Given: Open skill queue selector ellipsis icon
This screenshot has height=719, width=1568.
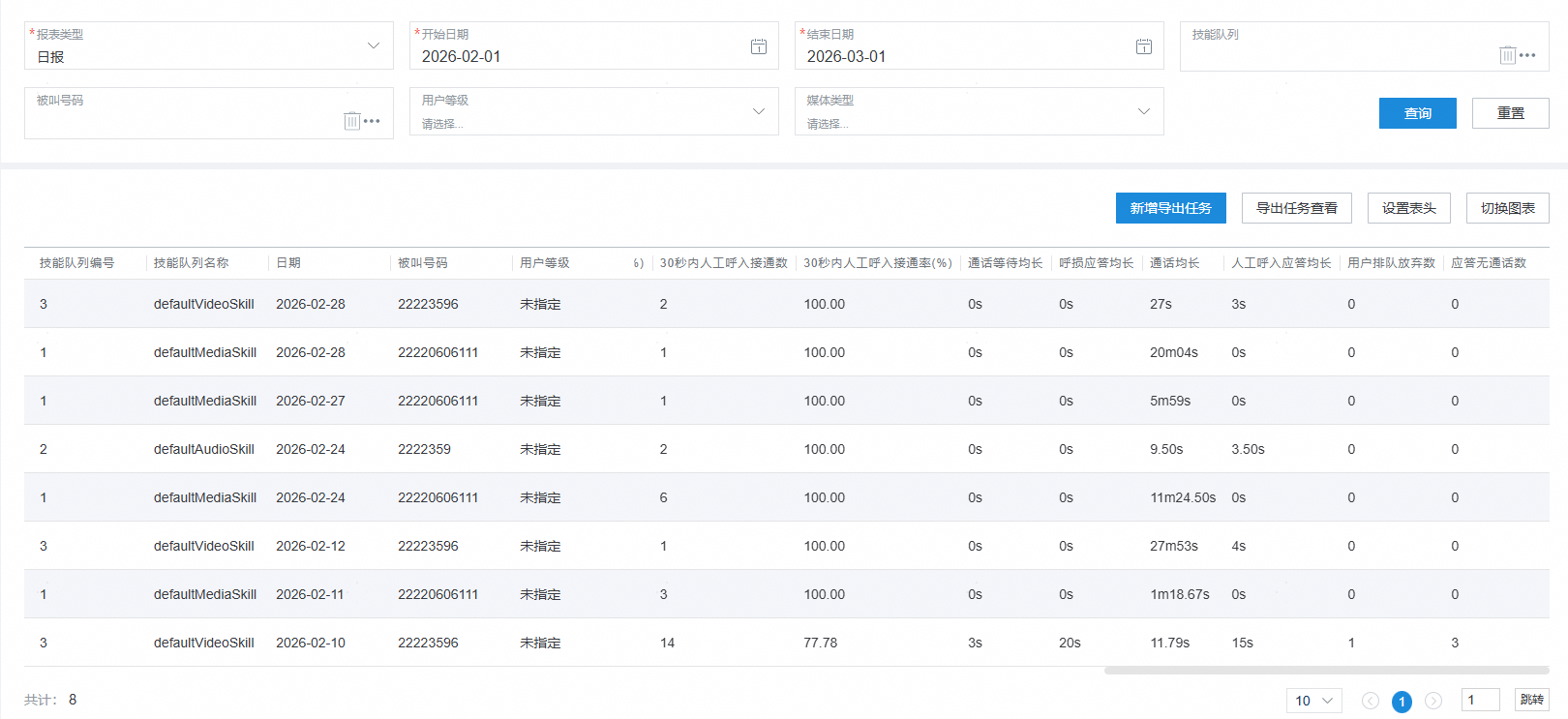Looking at the screenshot, I should [1527, 55].
